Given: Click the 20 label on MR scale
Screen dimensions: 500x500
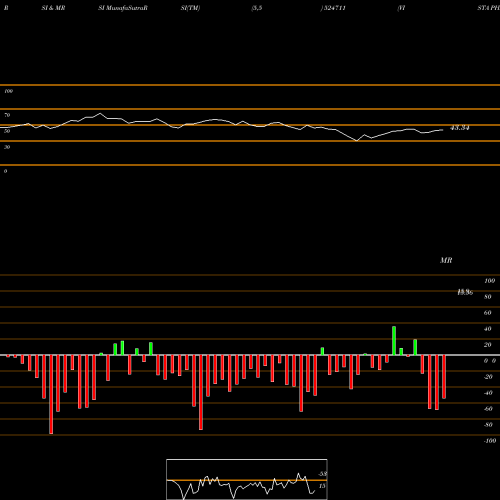Looking at the screenshot, I should tap(488, 345).
